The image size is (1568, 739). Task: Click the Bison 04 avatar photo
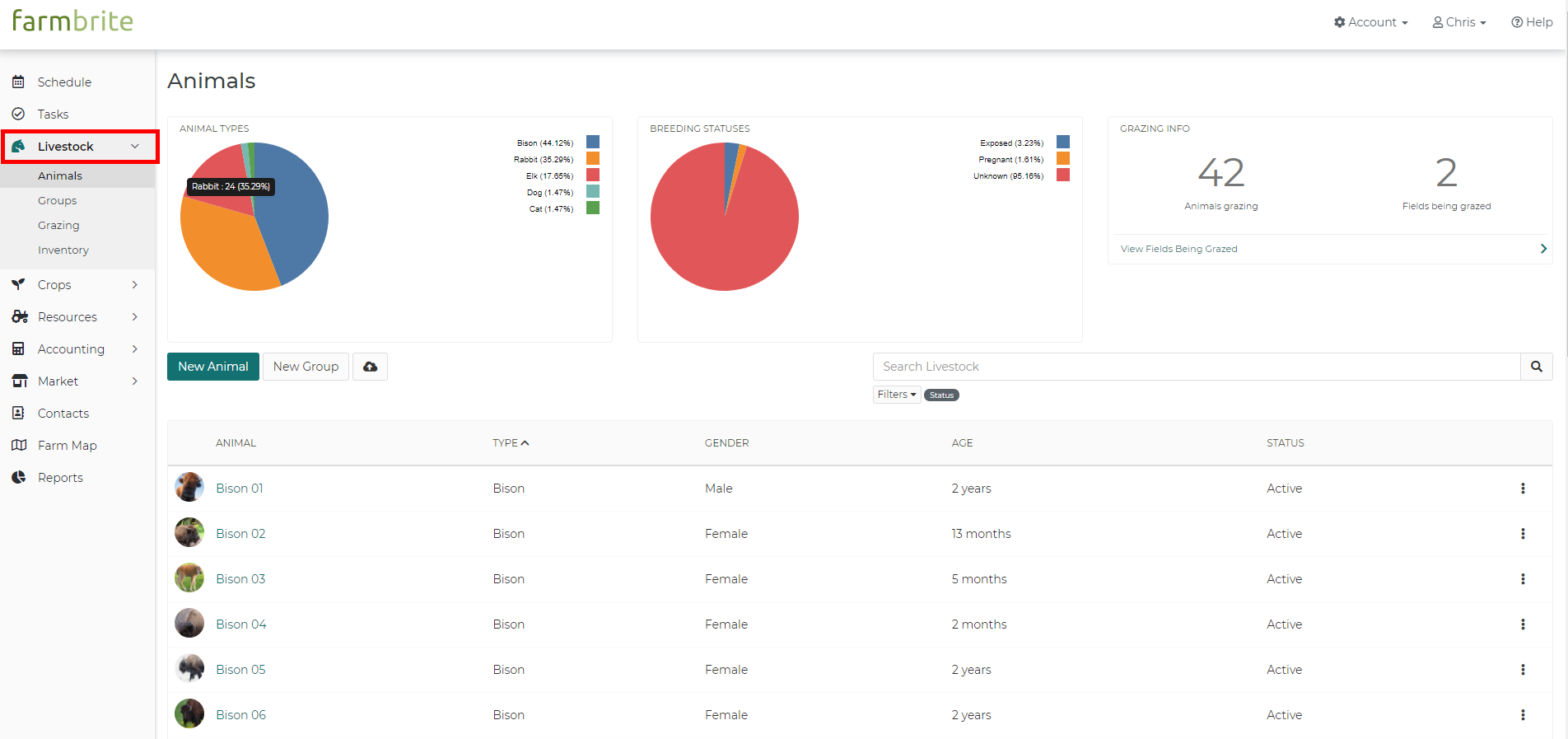pos(189,623)
